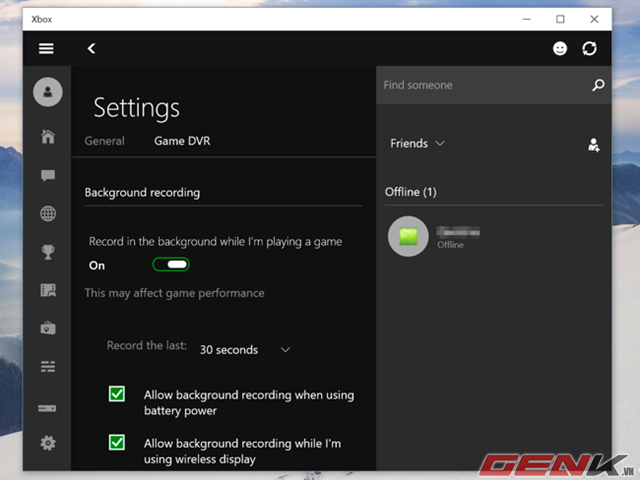Image resolution: width=640 pixels, height=480 pixels.
Task: Click the add friend icon
Action: tap(594, 145)
